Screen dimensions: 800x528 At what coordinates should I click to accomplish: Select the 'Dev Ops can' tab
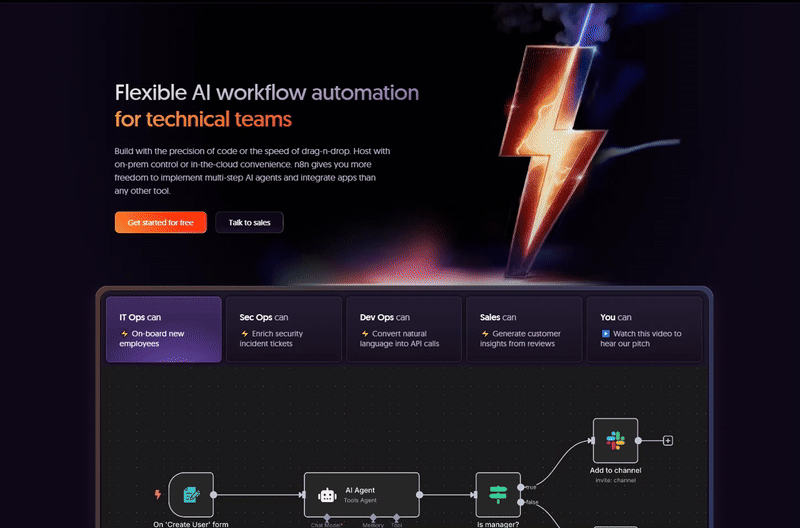coord(403,329)
